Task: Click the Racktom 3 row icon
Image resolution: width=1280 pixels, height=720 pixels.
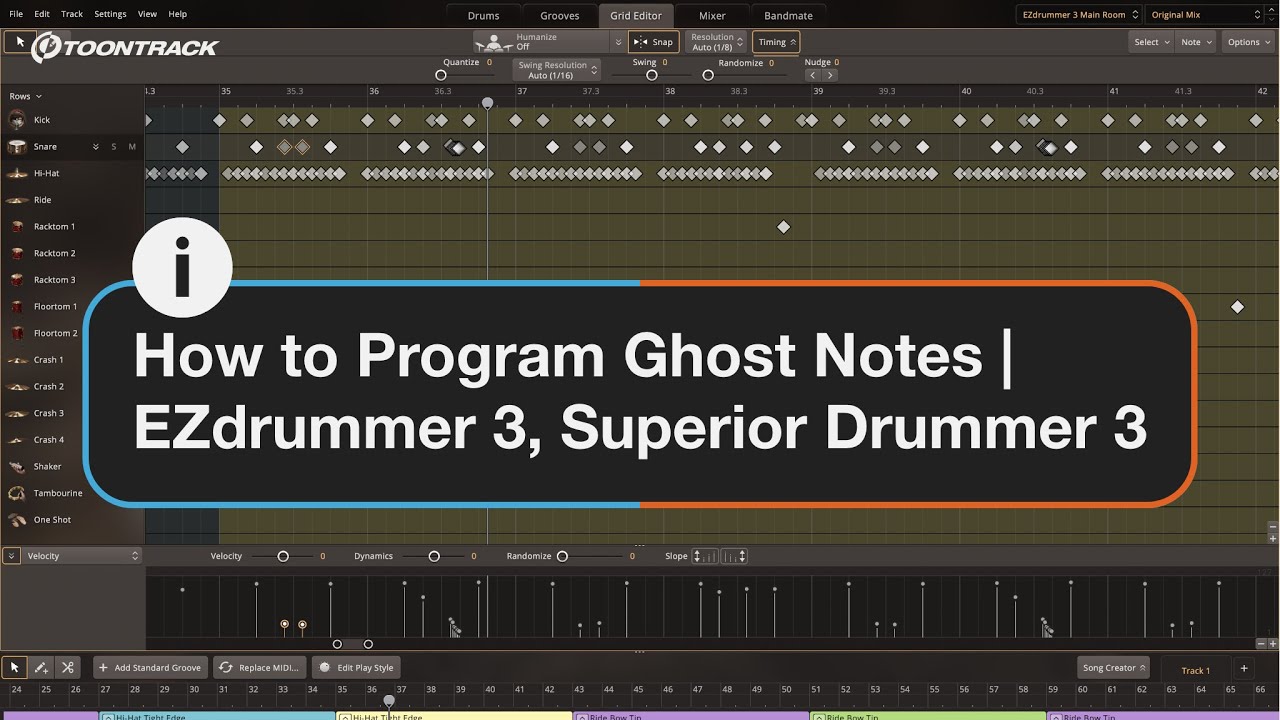Action: tap(17, 280)
